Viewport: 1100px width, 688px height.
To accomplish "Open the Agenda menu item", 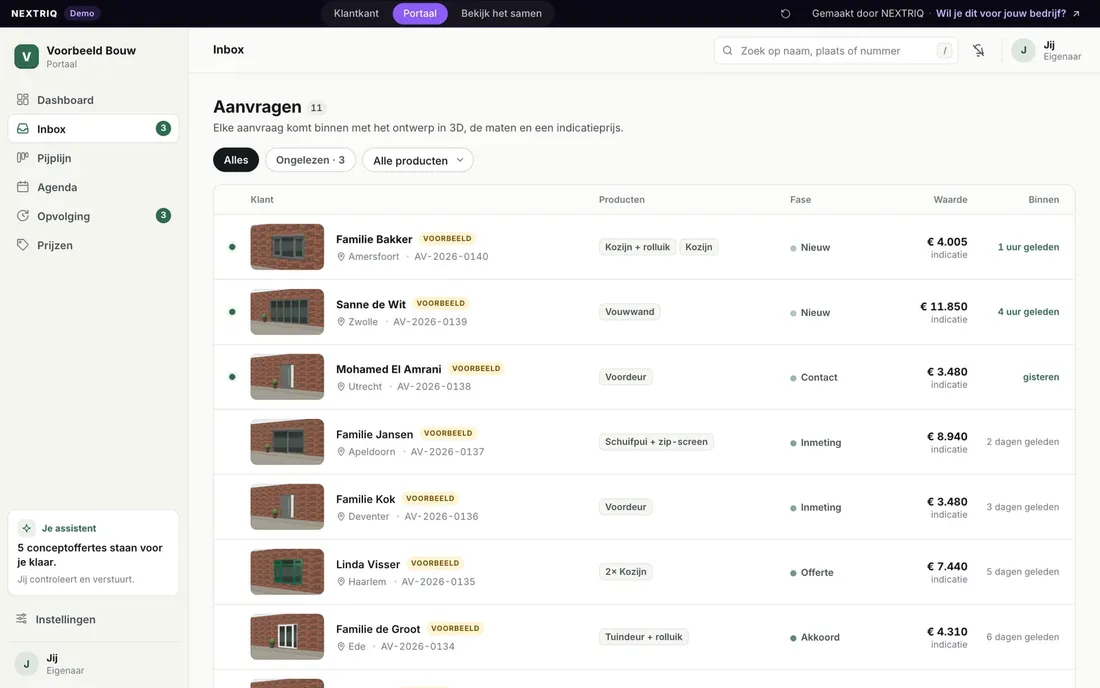I will (93, 187).
